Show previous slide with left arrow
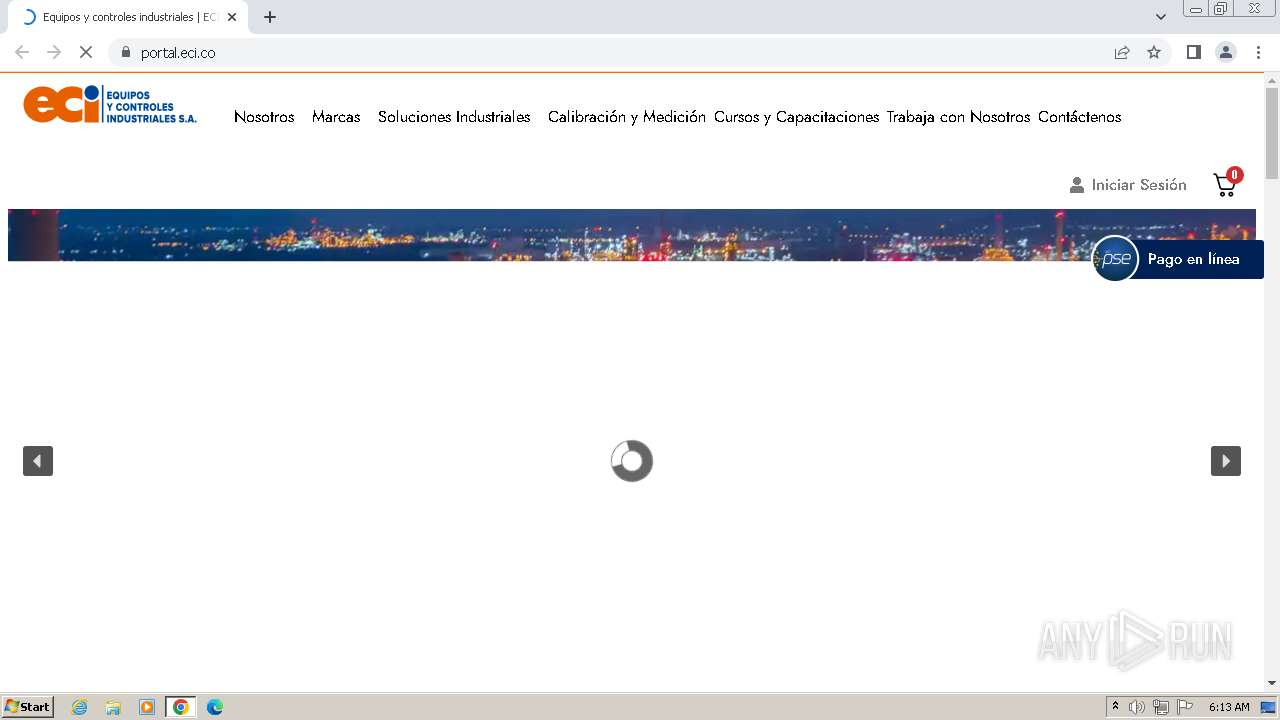The width and height of the screenshot is (1280, 720). point(38,461)
